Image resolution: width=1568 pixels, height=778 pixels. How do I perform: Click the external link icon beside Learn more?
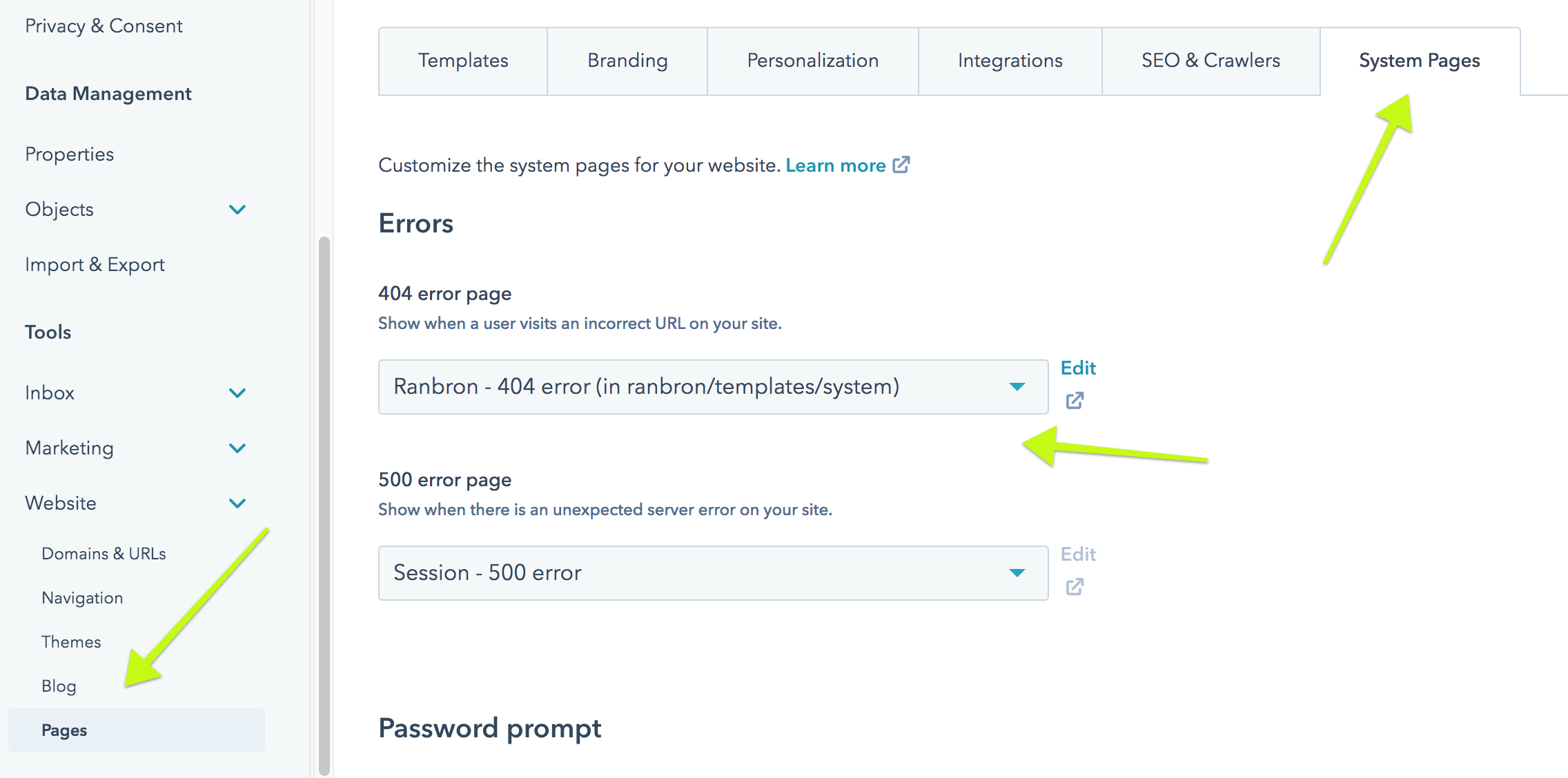click(x=901, y=165)
